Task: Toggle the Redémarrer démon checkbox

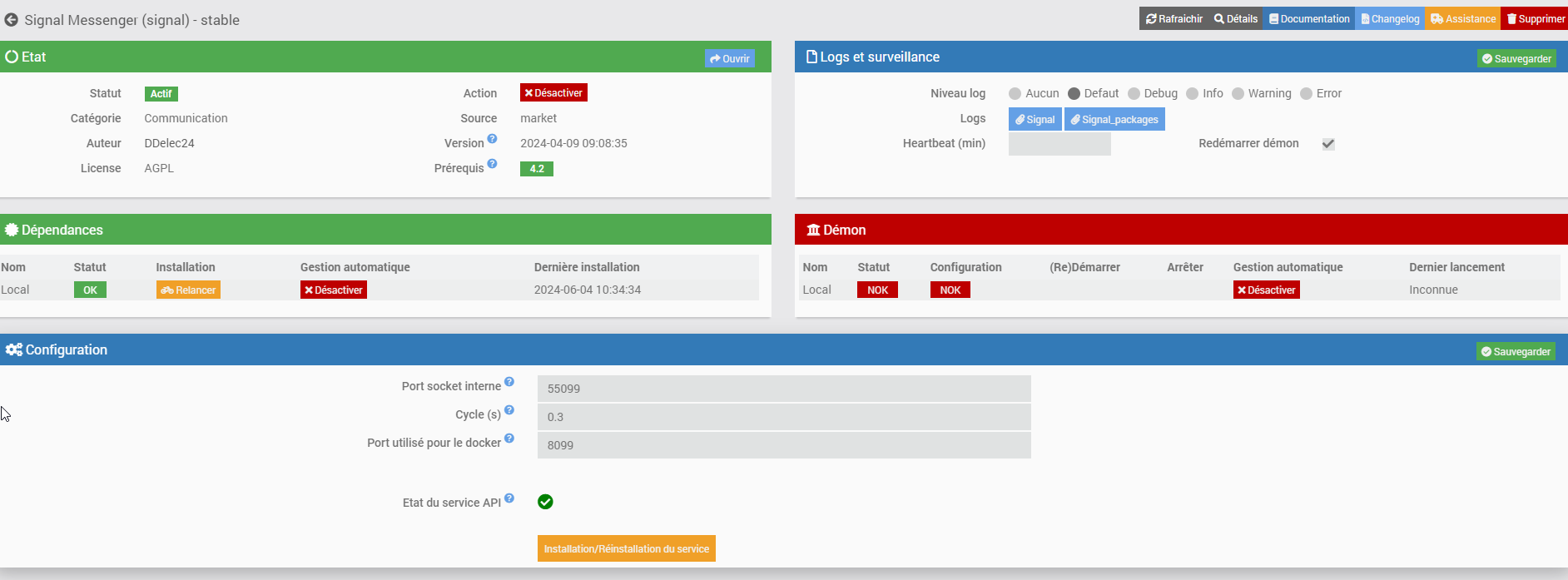Action: 1328,144
